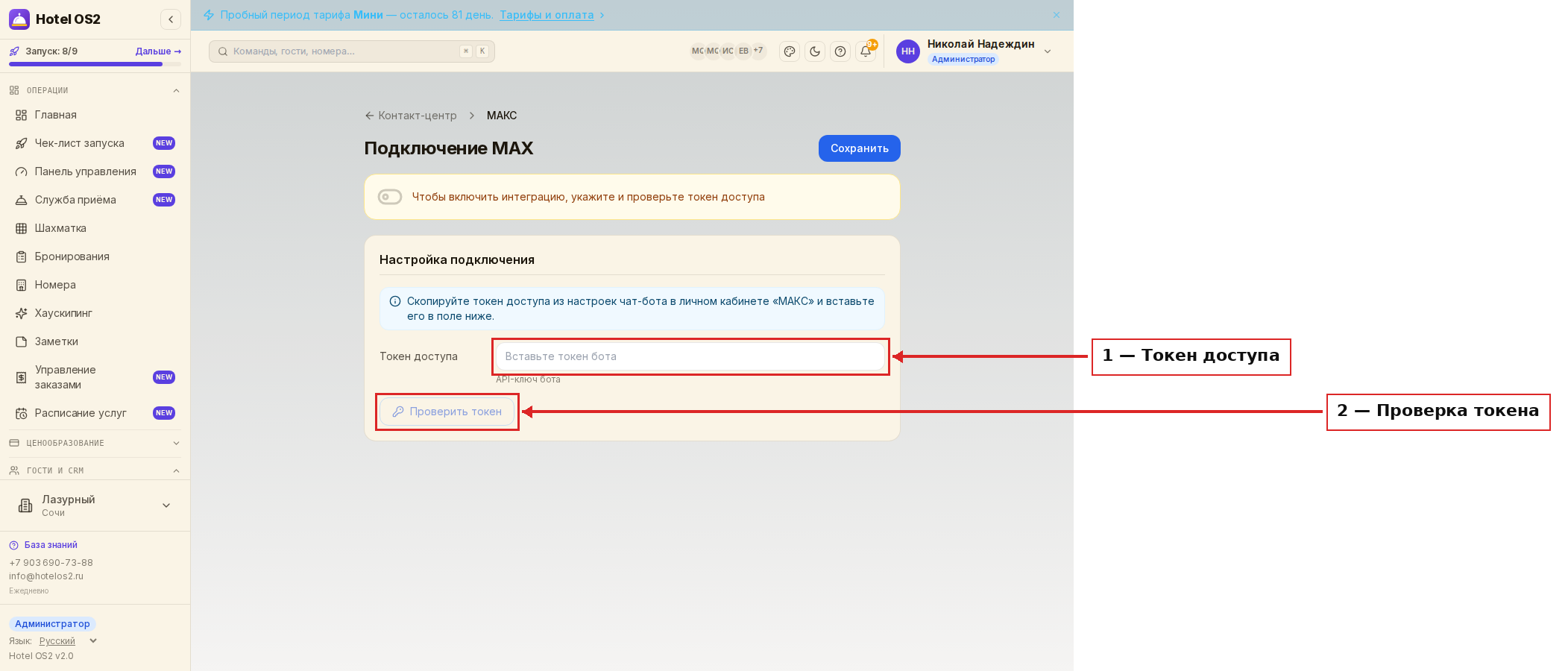Click the command search field
Image resolution: width=1568 pixels, height=671 pixels.
point(352,51)
